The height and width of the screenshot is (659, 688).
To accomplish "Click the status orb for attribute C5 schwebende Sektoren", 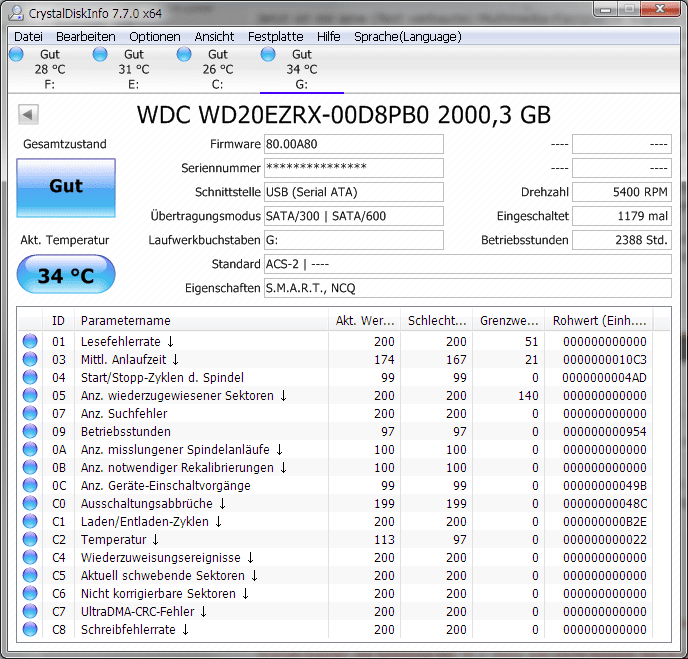I will click(x=30, y=575).
